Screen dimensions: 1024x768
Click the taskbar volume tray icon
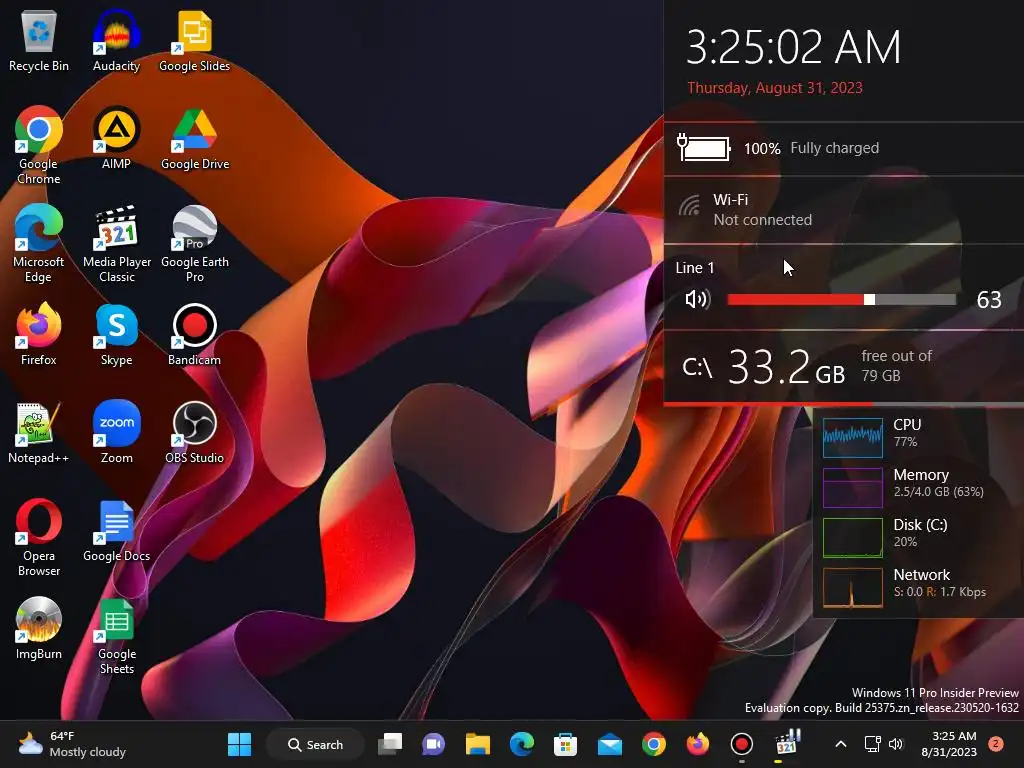click(x=896, y=744)
